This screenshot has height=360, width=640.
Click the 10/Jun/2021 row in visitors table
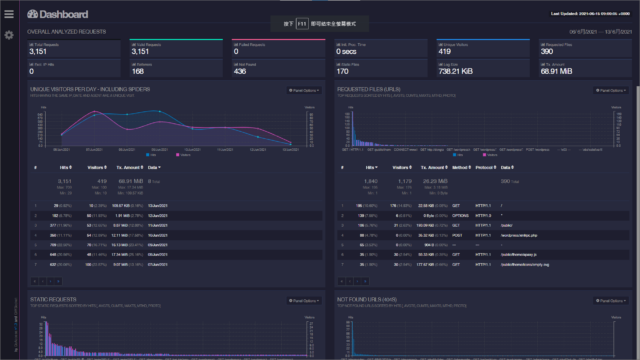pyautogui.click(x=176, y=236)
